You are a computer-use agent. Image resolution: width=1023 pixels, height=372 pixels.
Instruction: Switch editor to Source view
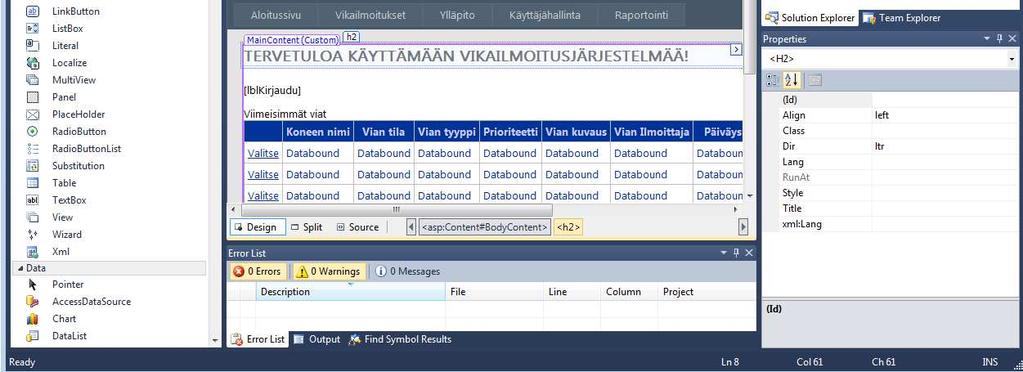pos(358,227)
